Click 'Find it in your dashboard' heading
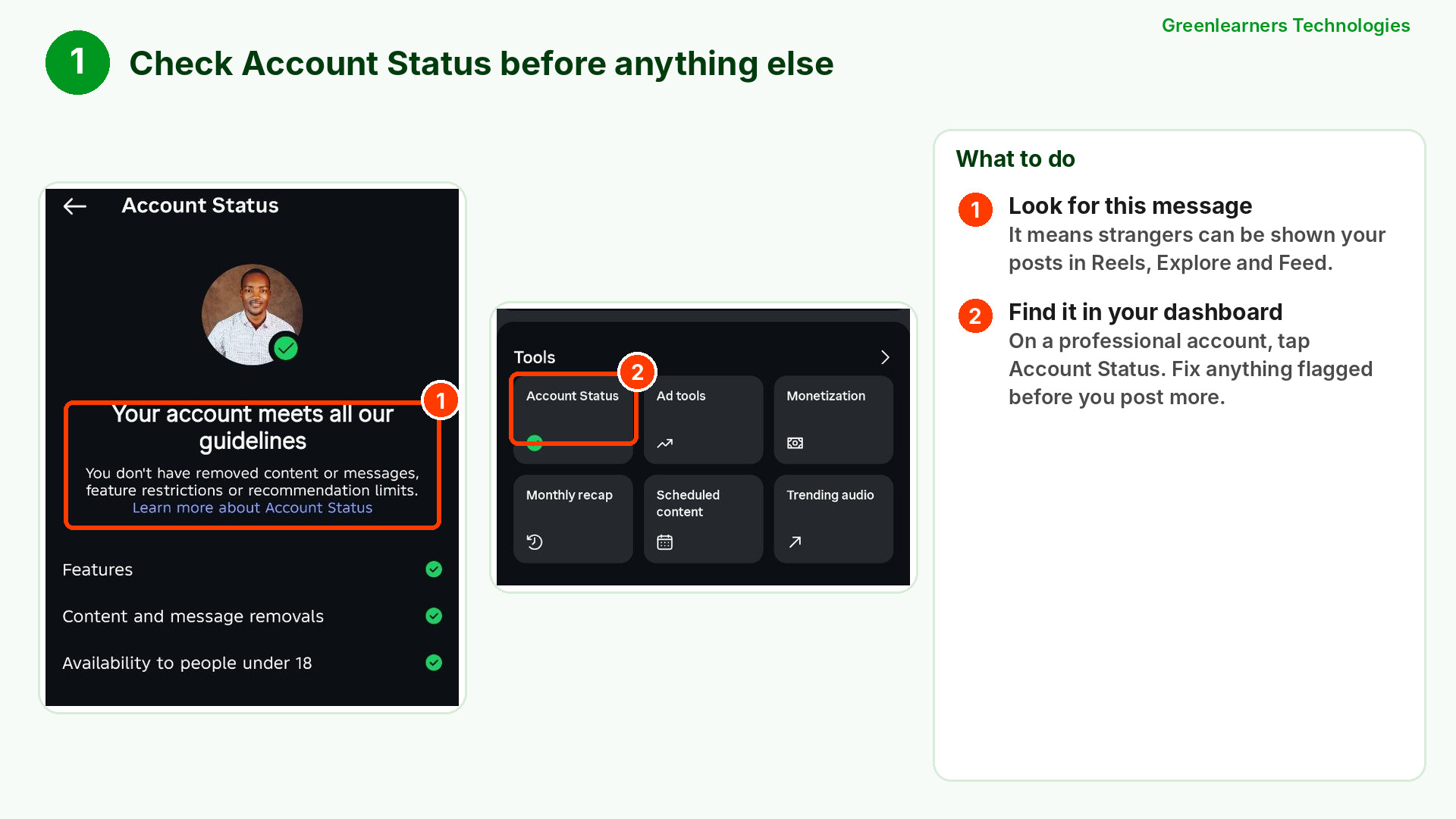 click(x=1145, y=312)
